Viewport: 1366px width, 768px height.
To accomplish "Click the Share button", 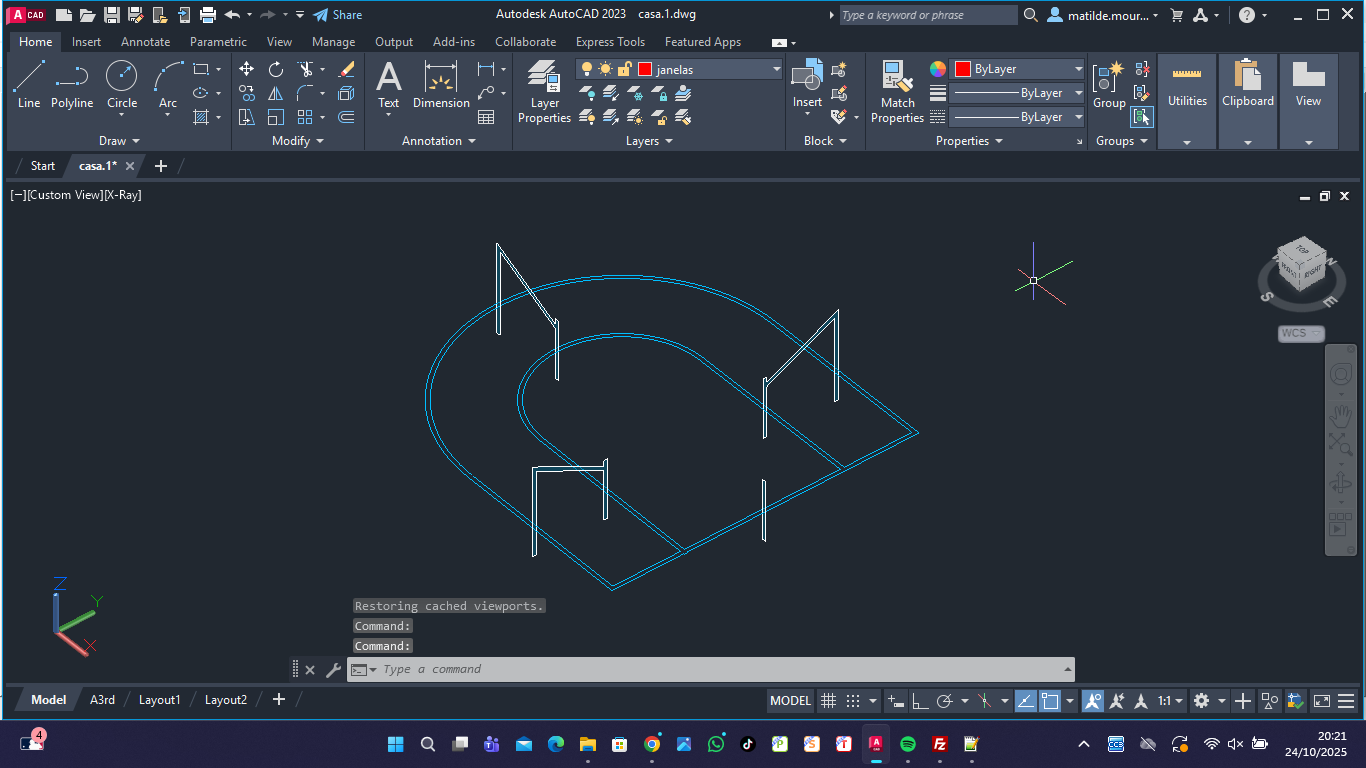I will tap(337, 15).
